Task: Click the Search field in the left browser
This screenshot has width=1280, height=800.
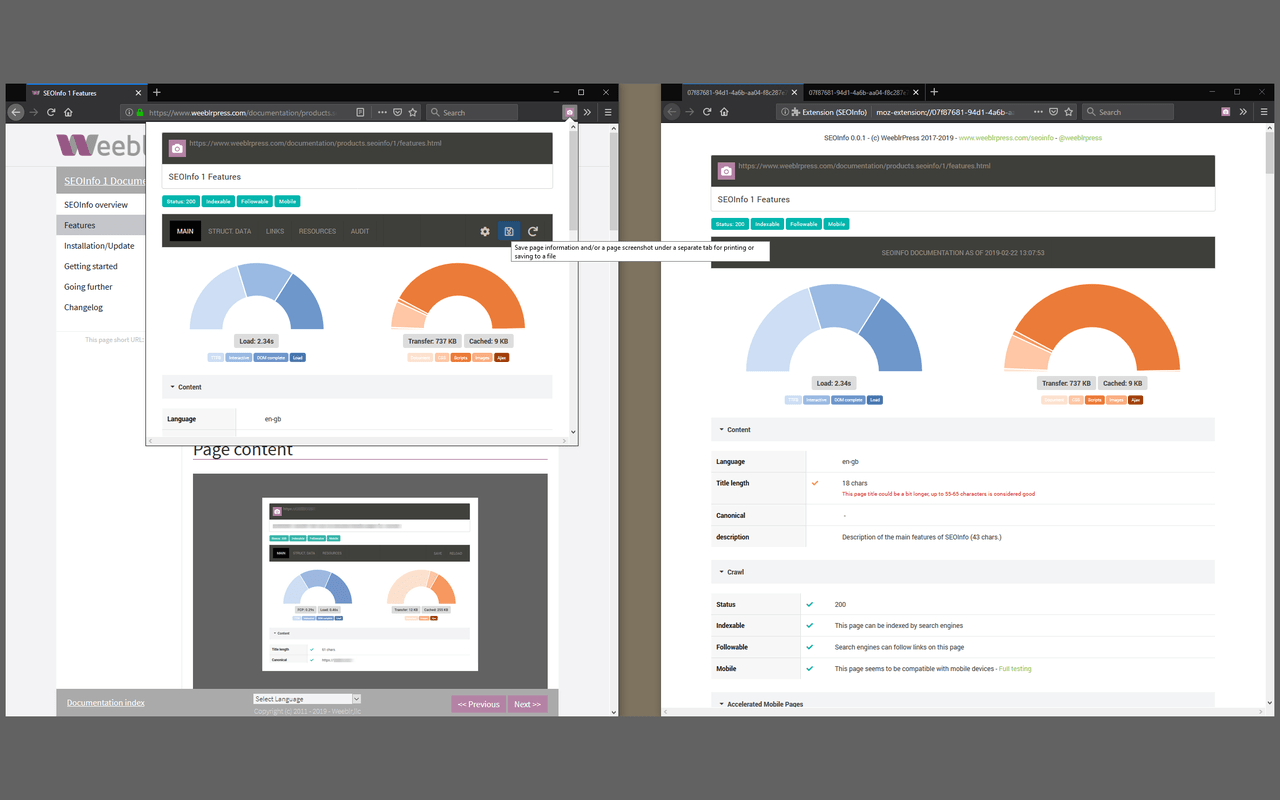Action: [x=472, y=112]
